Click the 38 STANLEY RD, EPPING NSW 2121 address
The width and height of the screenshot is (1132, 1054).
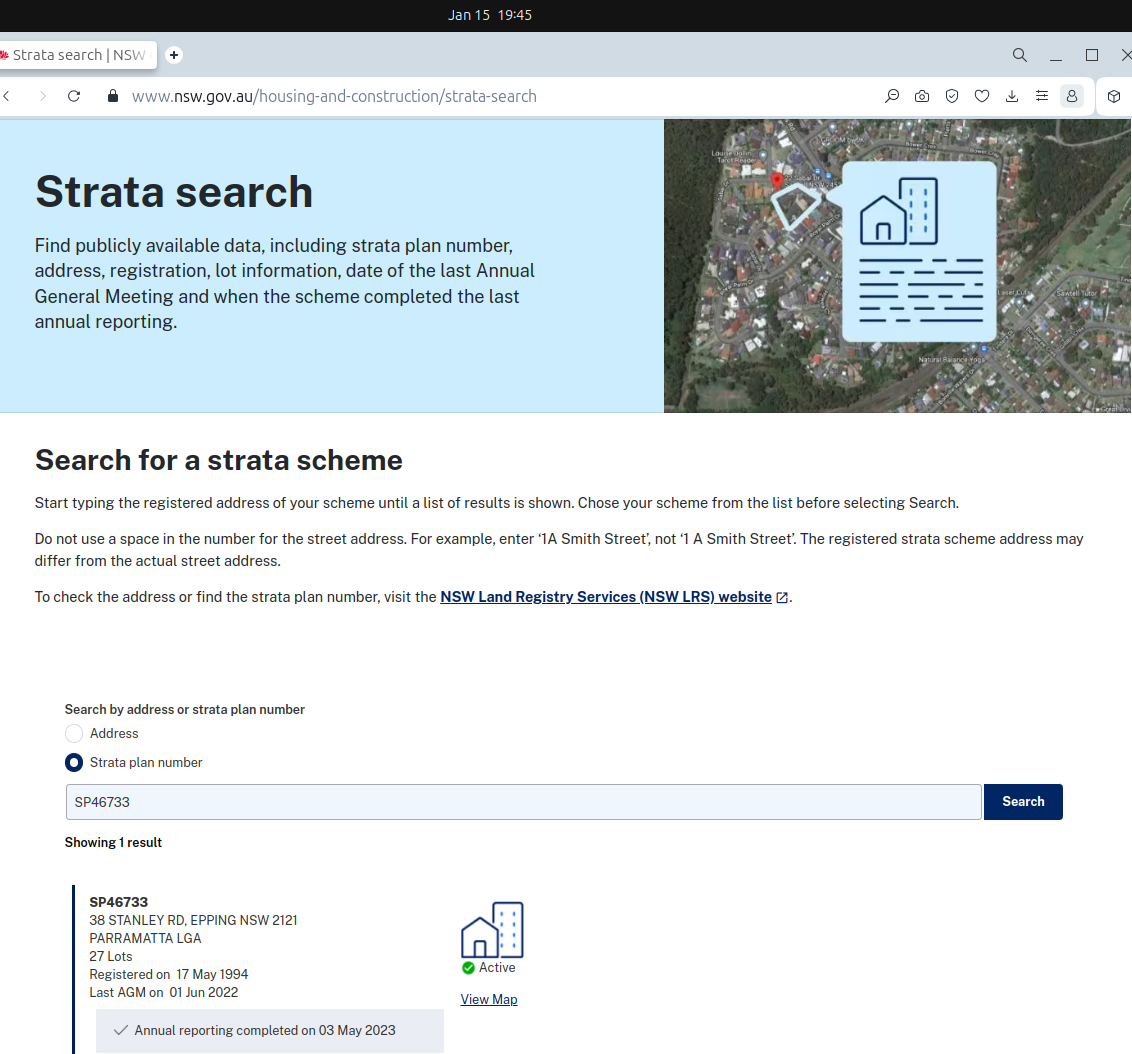(x=193, y=920)
